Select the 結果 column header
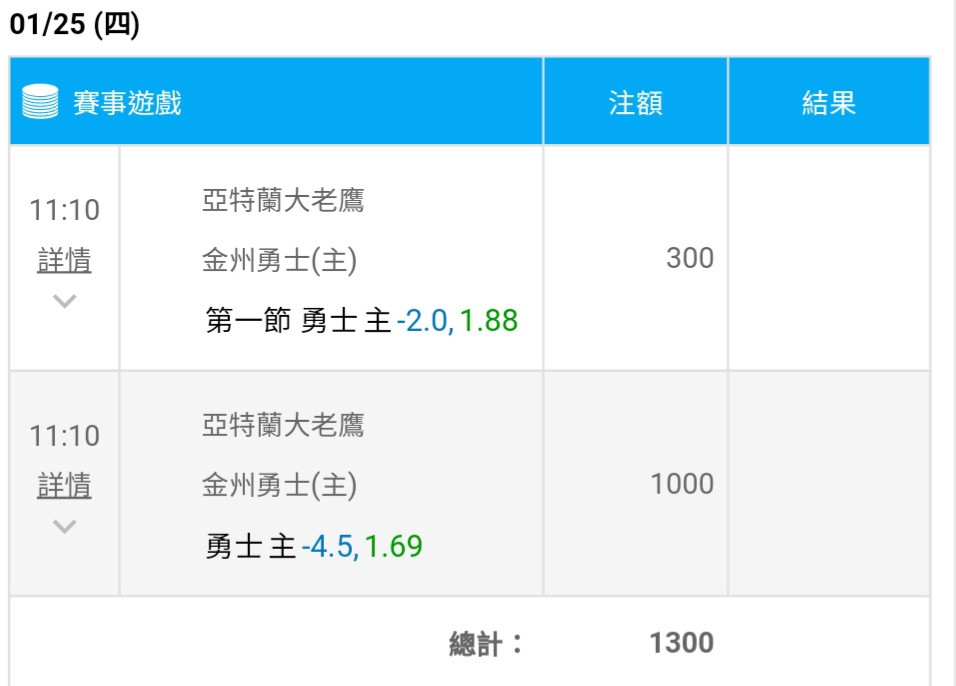The width and height of the screenshot is (956, 686). click(829, 102)
